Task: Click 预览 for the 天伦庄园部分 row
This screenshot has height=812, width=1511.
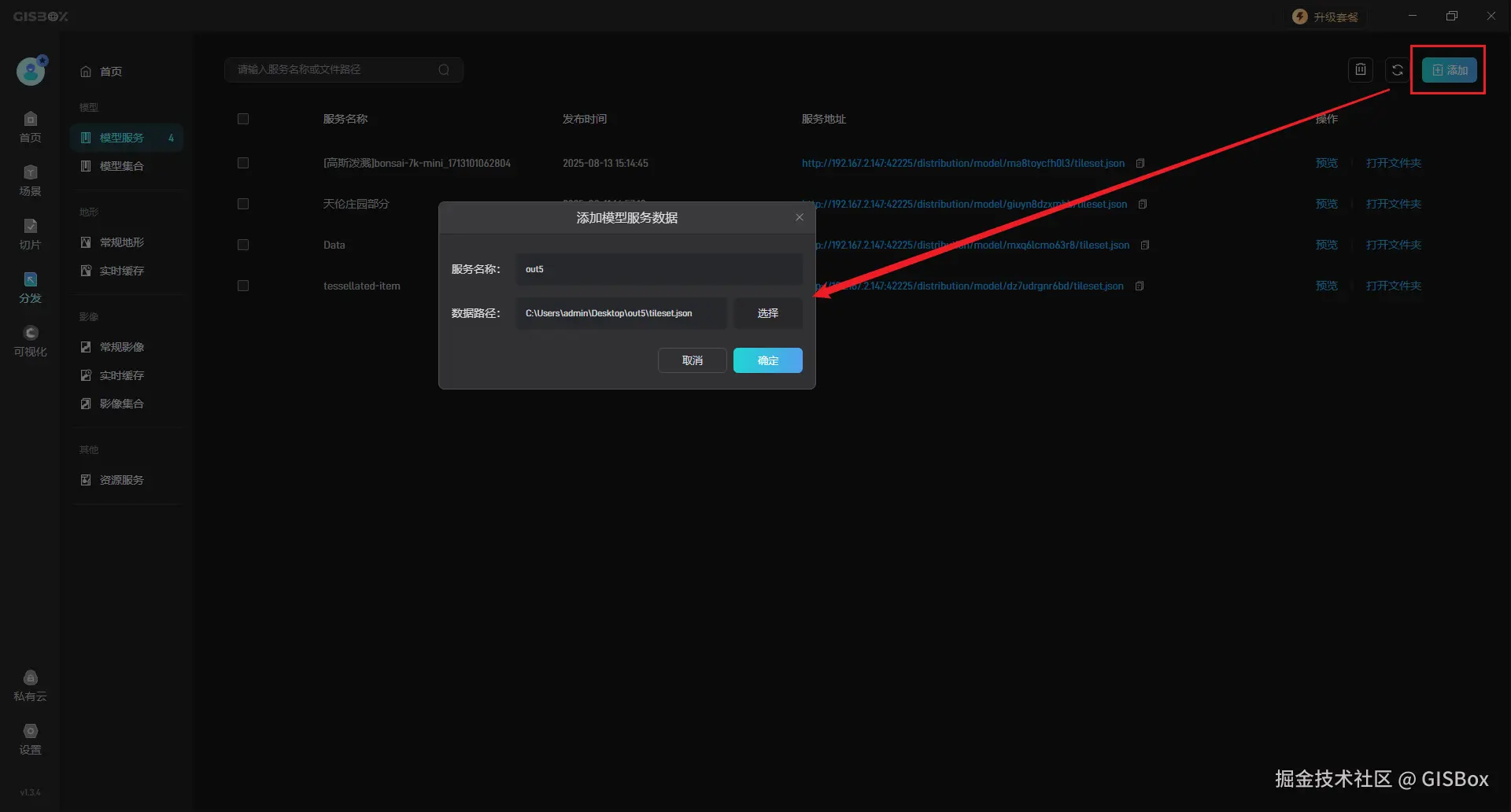Action: [1327, 205]
